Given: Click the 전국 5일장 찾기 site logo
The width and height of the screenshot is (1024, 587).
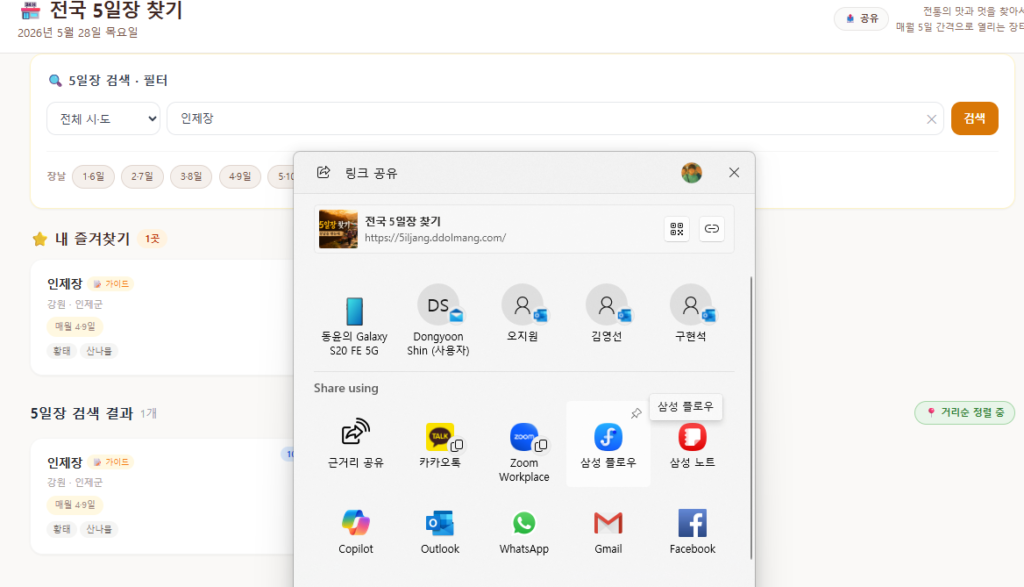Looking at the screenshot, I should click(30, 10).
